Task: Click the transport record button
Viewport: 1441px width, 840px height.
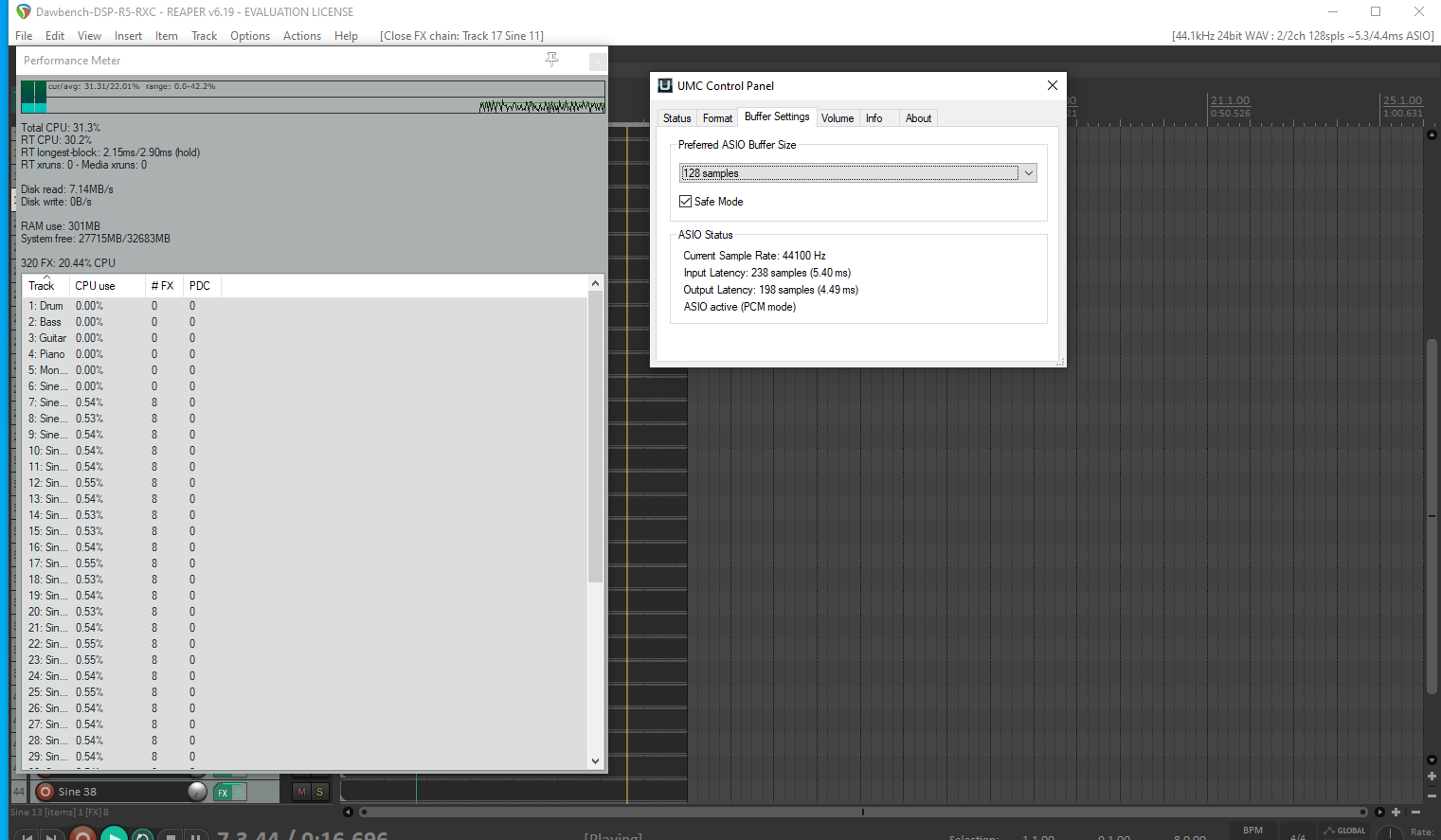Action: 82,834
